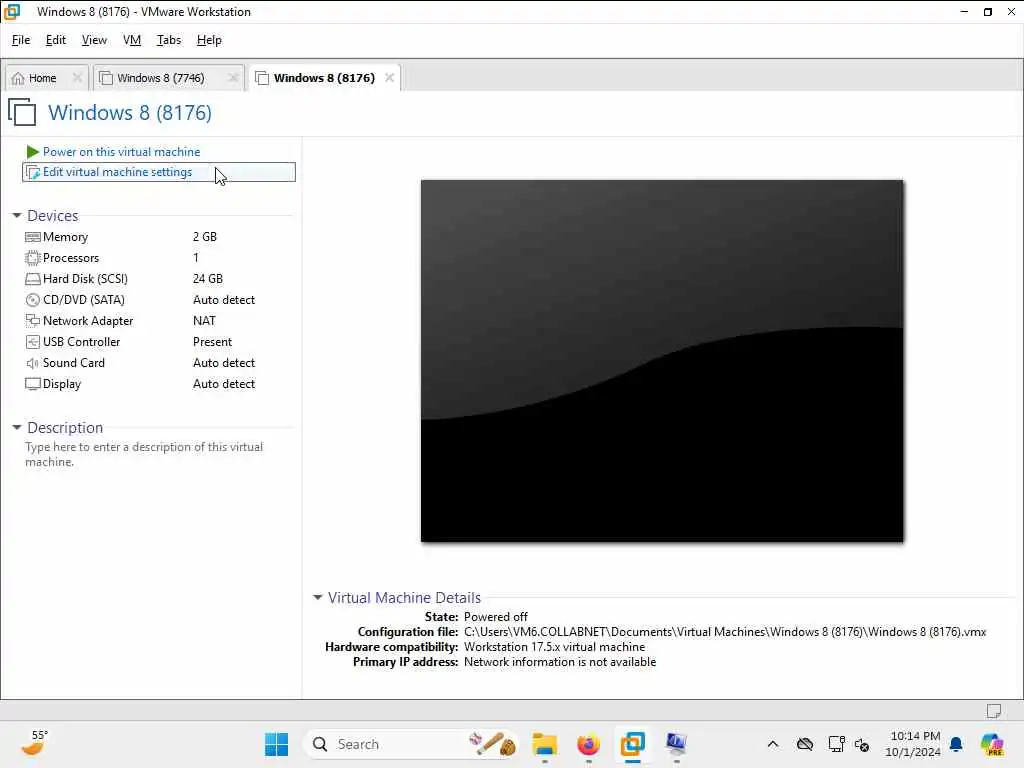Open the weather widget showing 55°

pos(33,743)
